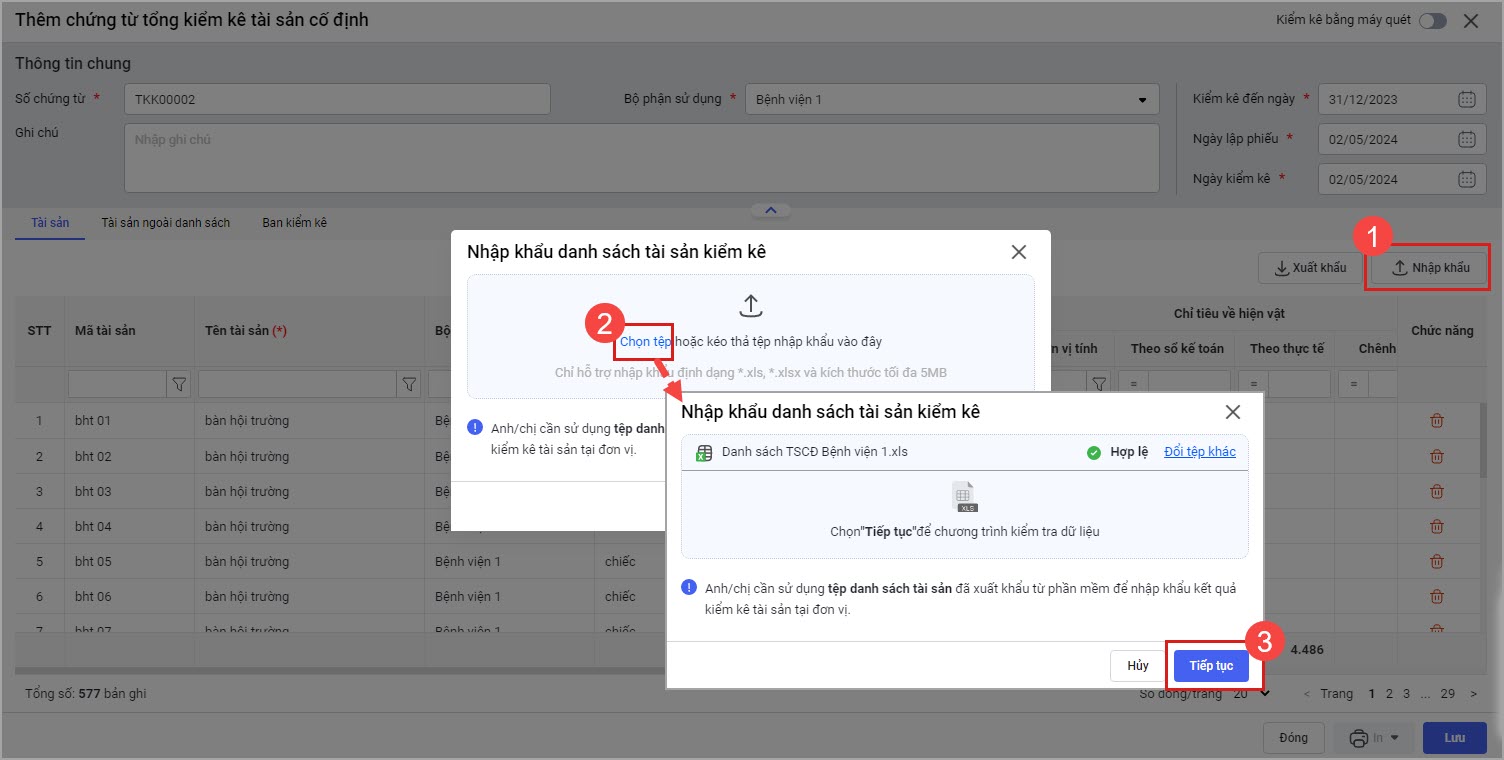Click the green Hợp lệ check icon

coord(1094,452)
